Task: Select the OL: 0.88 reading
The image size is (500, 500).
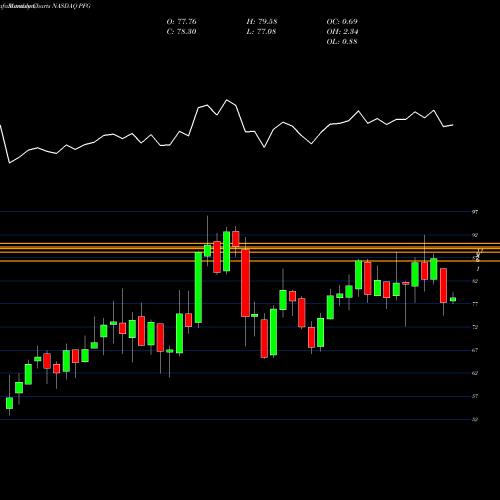Action: tap(342, 42)
